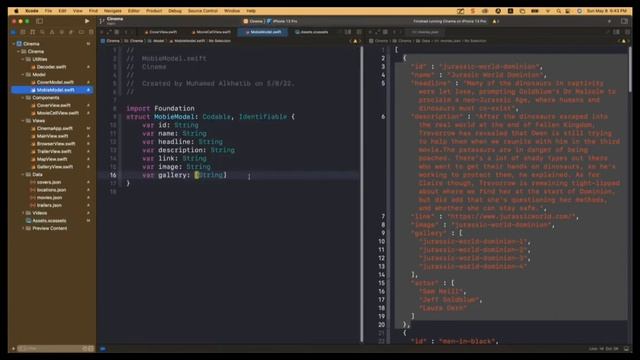Click the date and time in menu bar
Screen dimensions: 640x360
(x=607, y=11)
